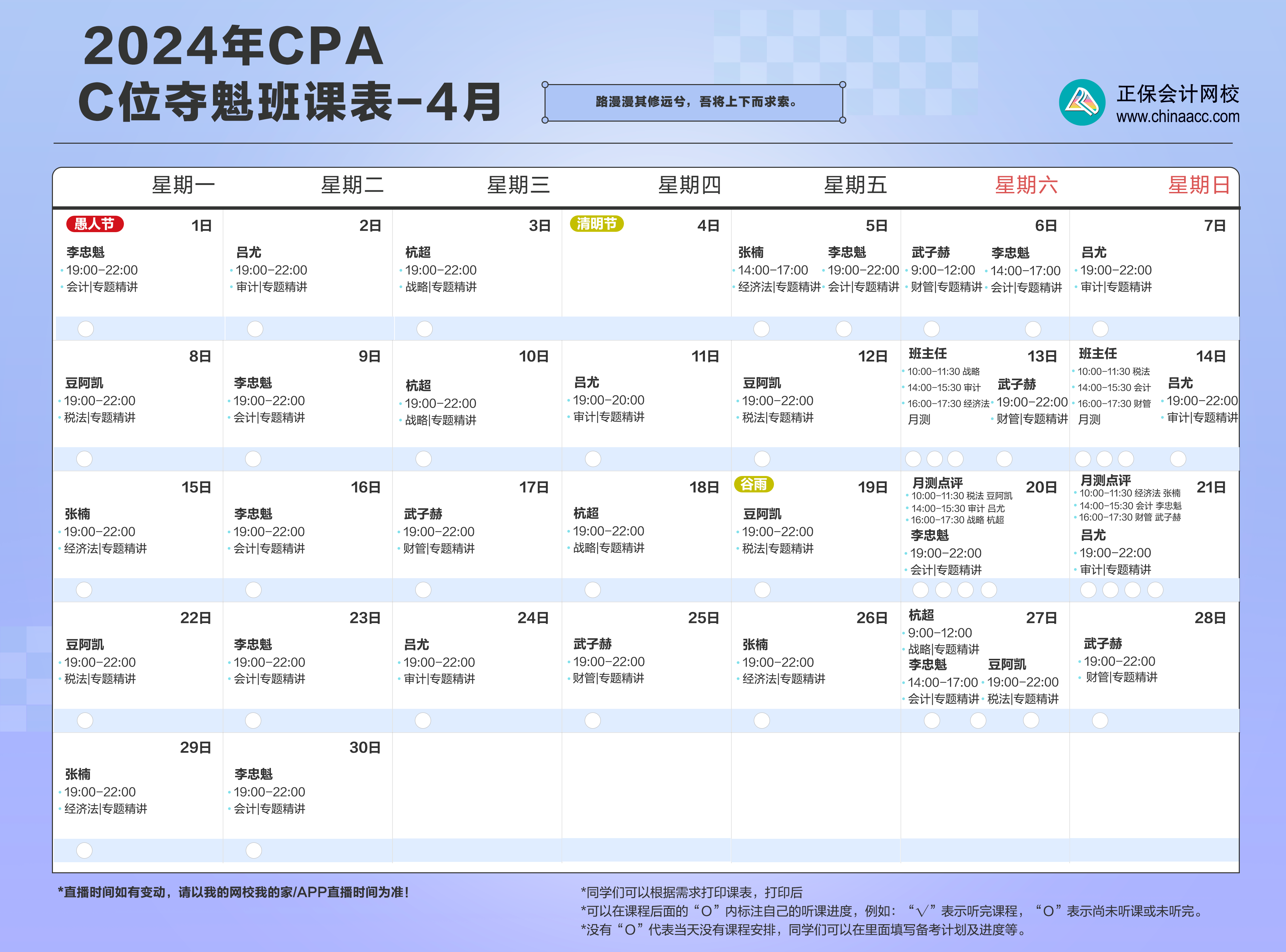Open the www.chinaacc.com website link
The width and height of the screenshot is (1286, 952).
tap(1178, 117)
